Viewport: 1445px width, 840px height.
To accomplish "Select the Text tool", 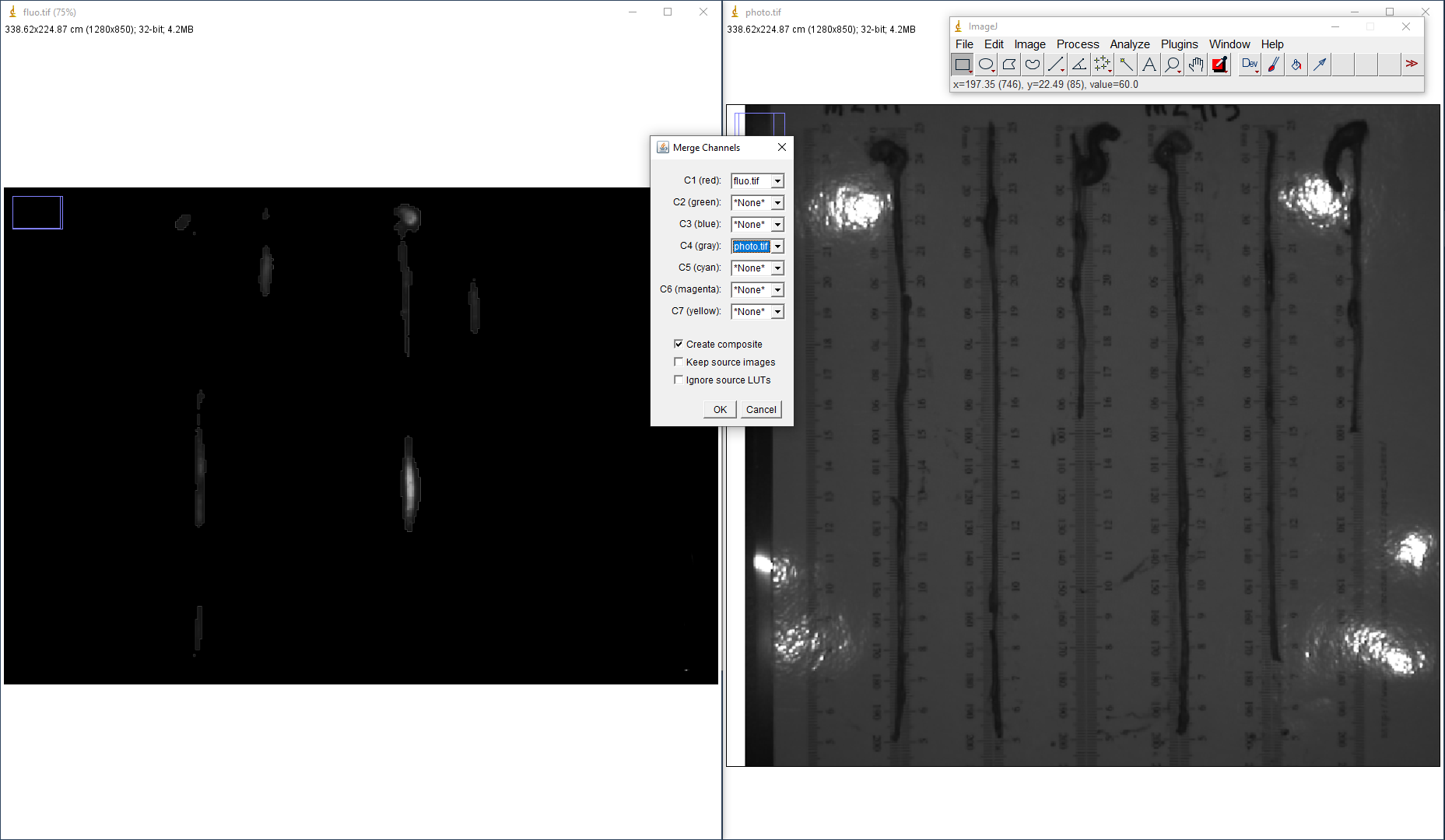I will pos(1149,65).
